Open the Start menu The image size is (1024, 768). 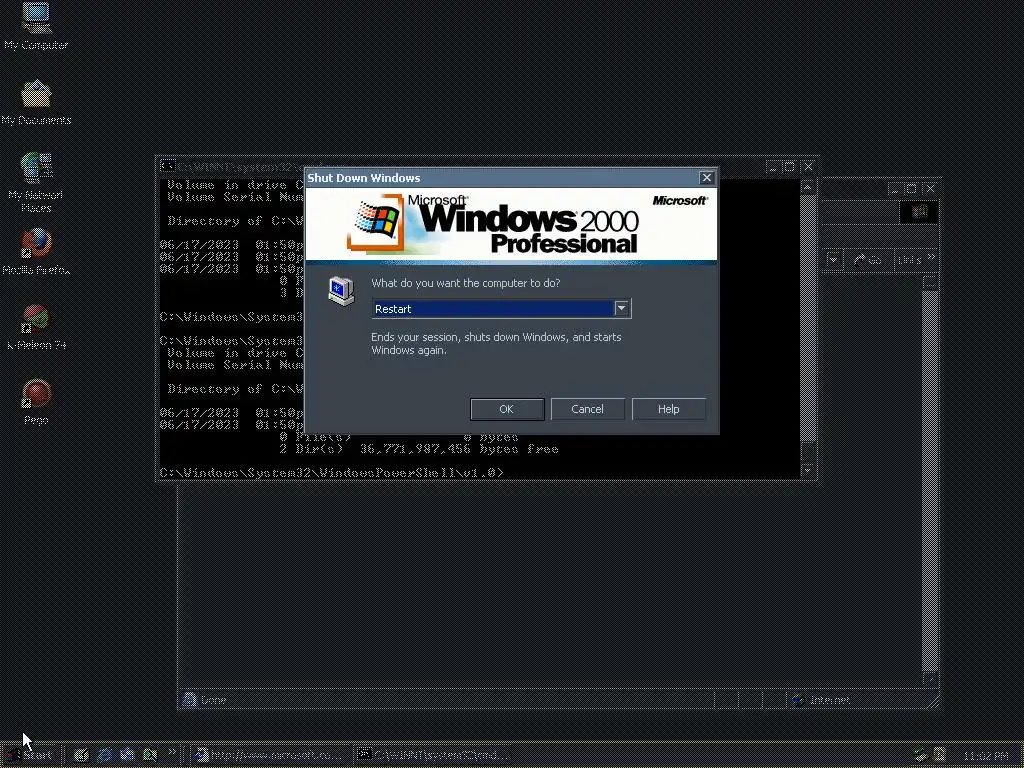29,755
